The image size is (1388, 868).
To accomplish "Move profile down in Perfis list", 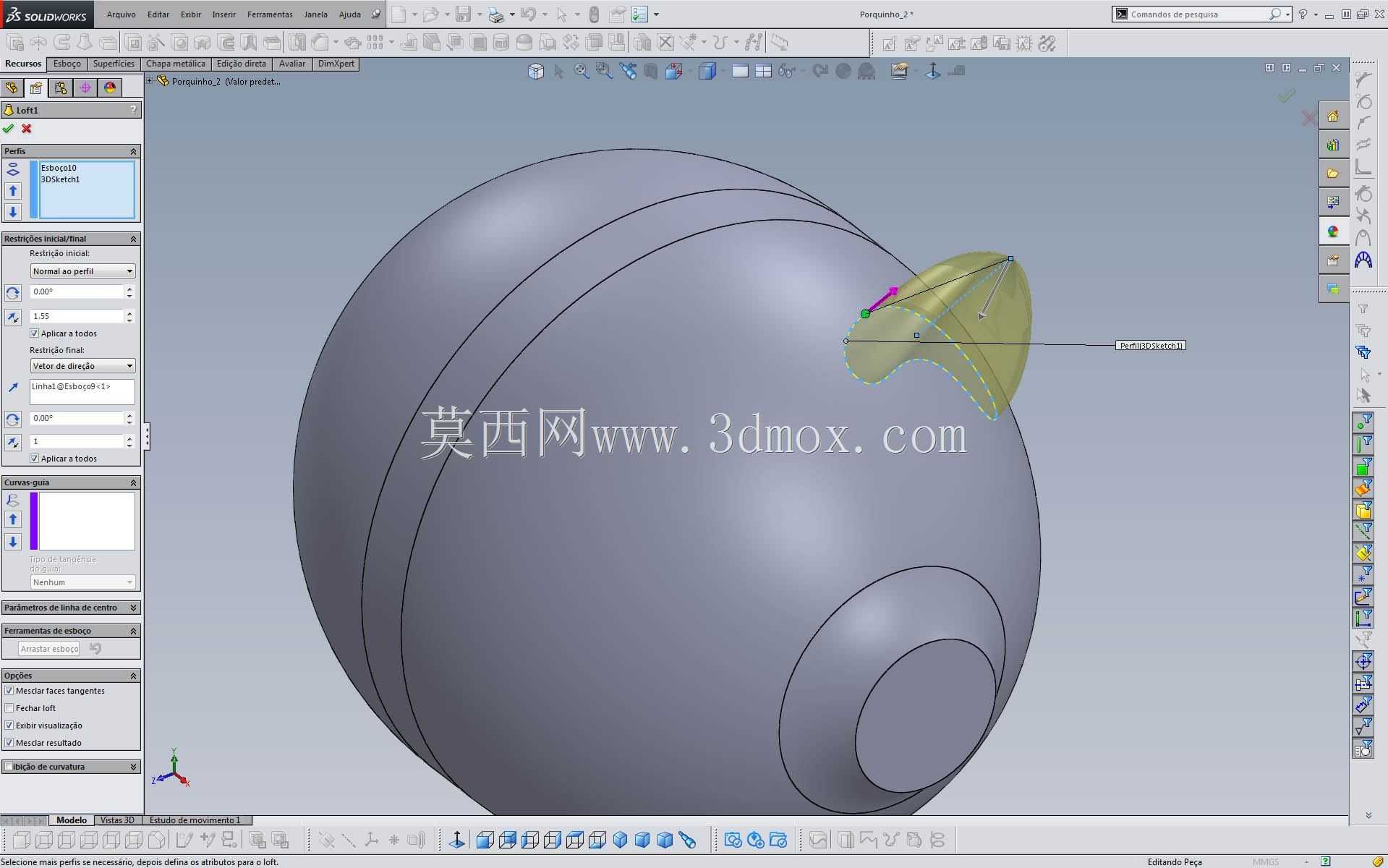I will [x=13, y=212].
